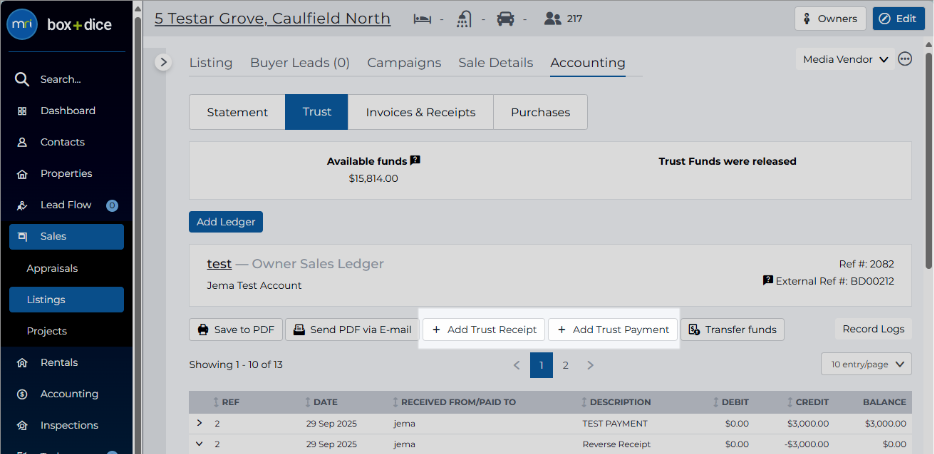Select page 1 in pagination
934x454 pixels.
click(541, 365)
